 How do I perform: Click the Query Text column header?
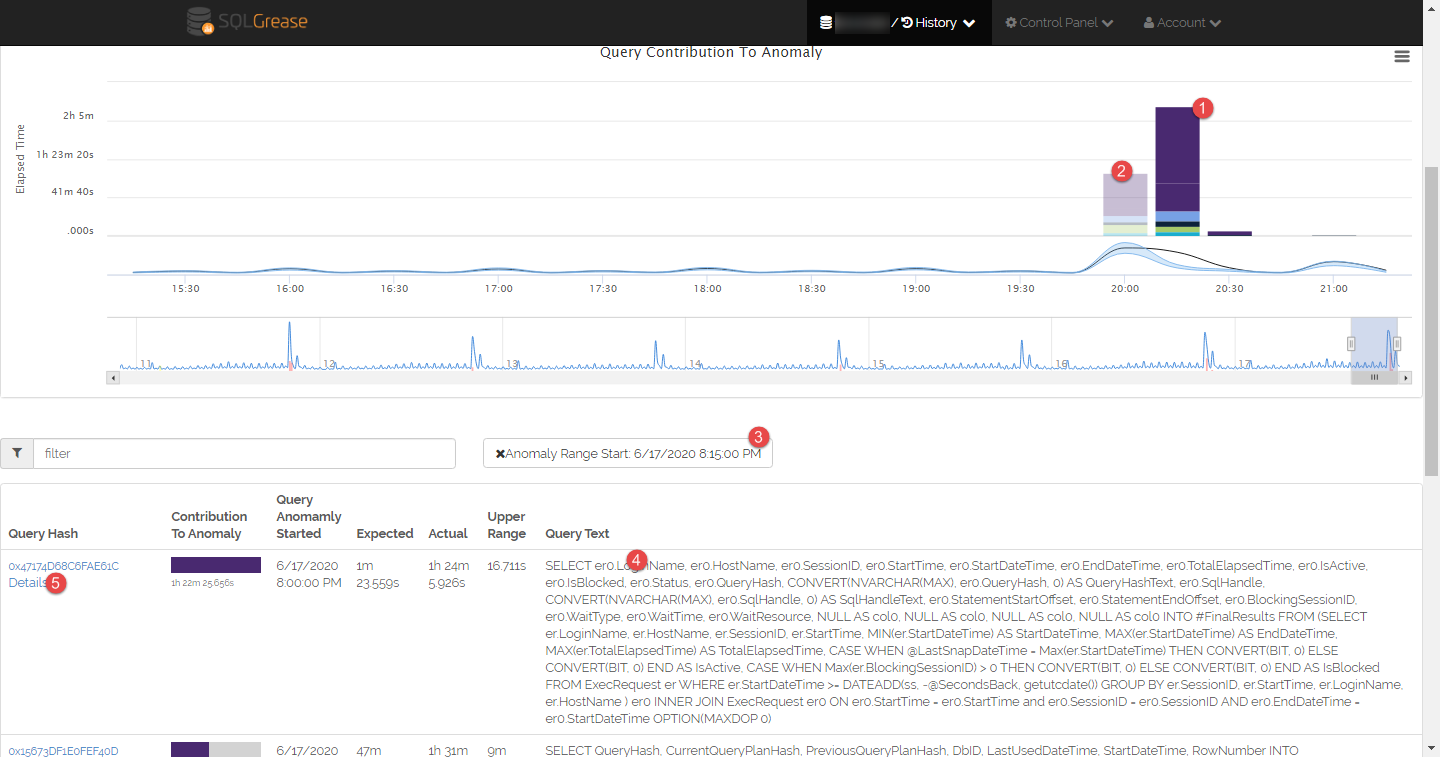(577, 534)
